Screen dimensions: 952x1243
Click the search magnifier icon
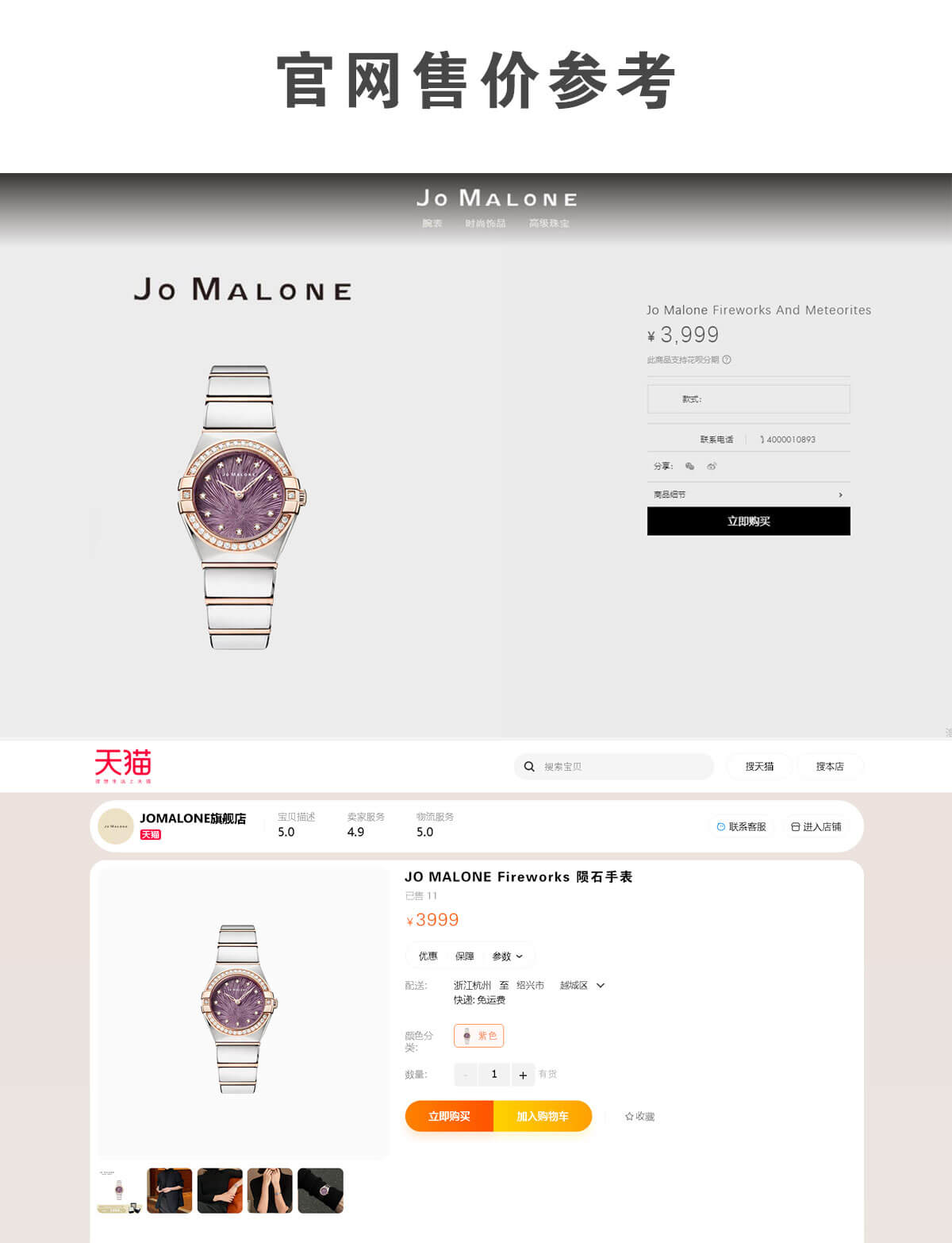pos(529,767)
